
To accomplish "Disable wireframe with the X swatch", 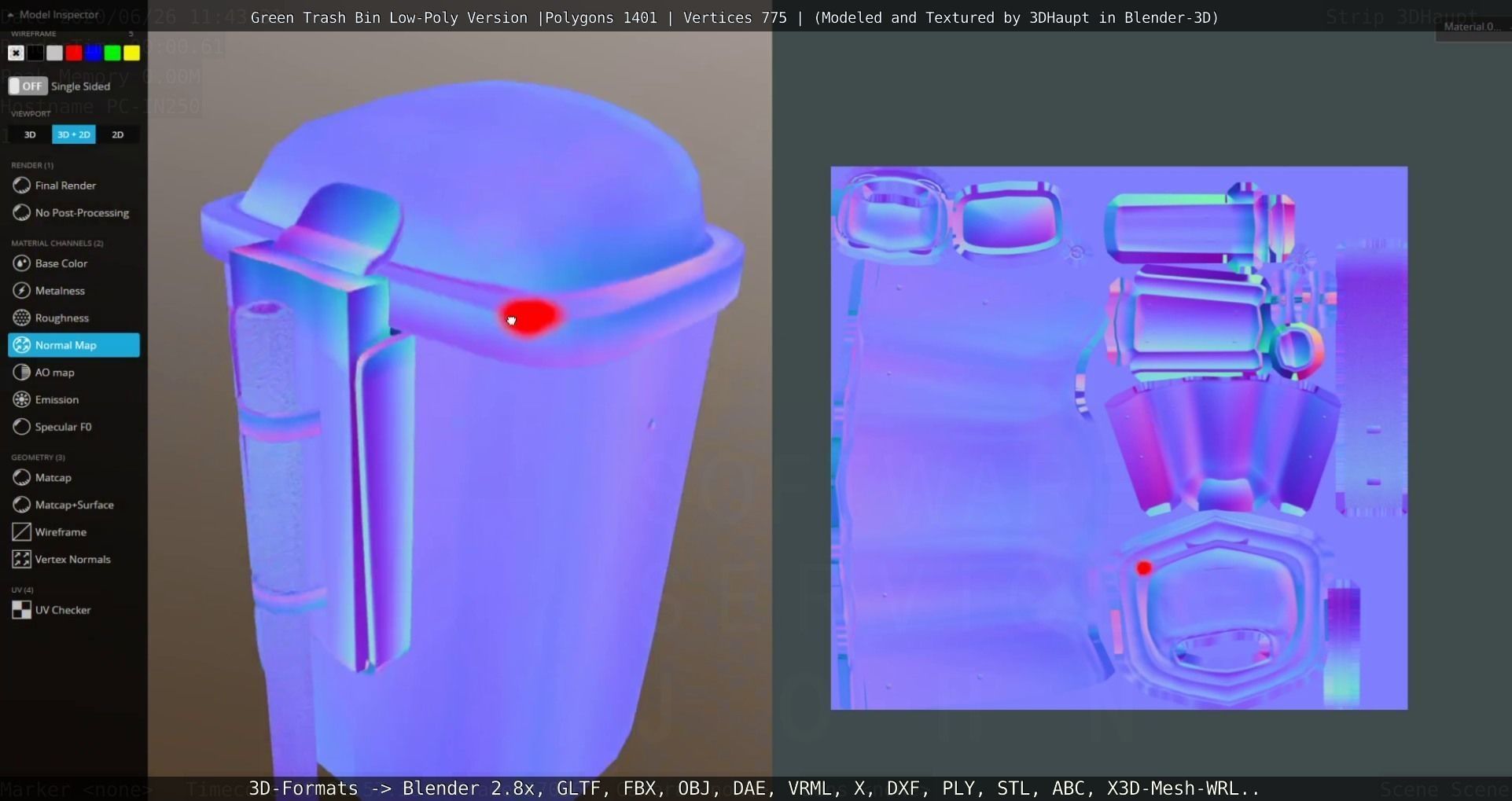I will [x=16, y=53].
